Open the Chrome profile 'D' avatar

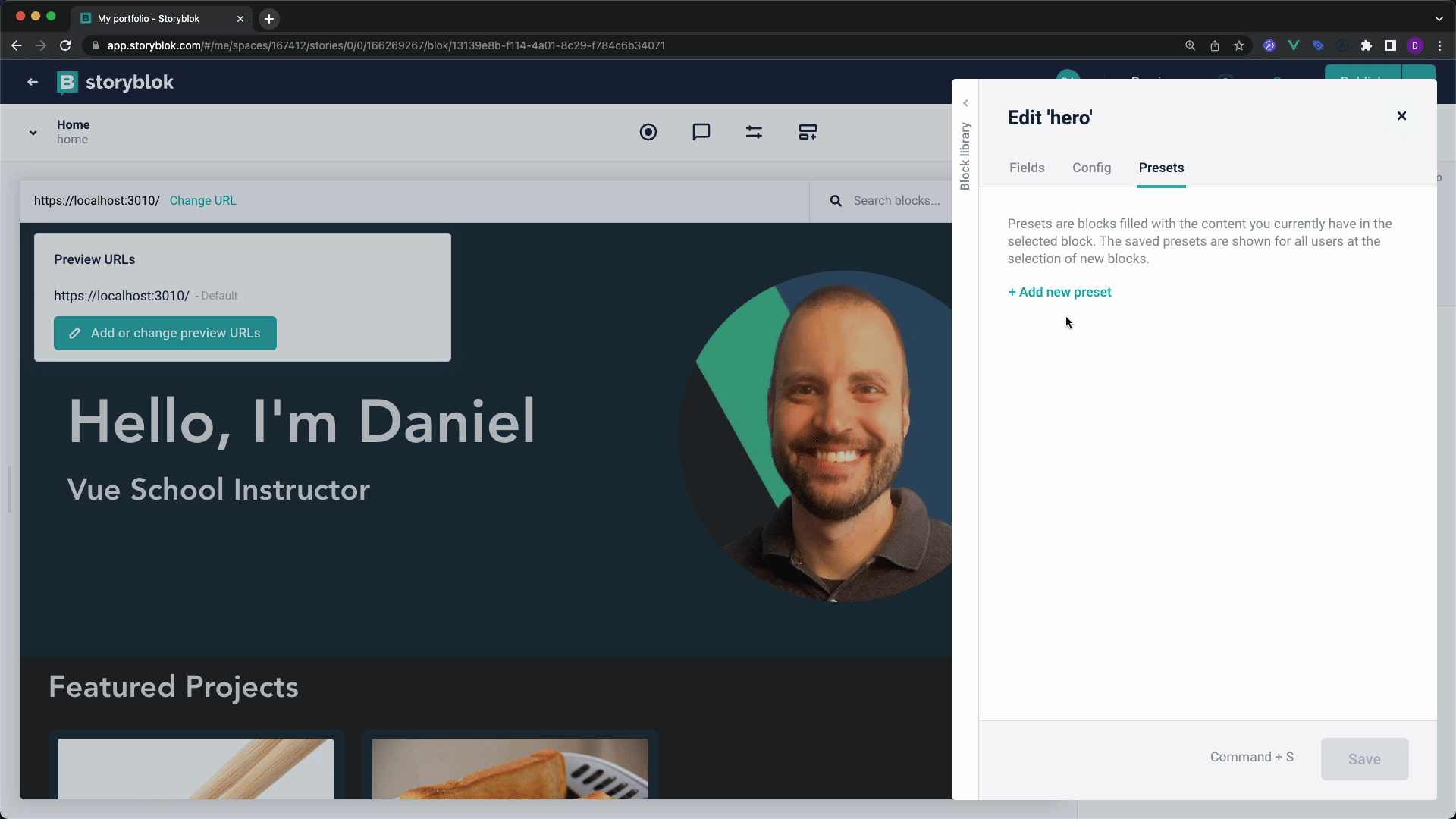[x=1415, y=45]
